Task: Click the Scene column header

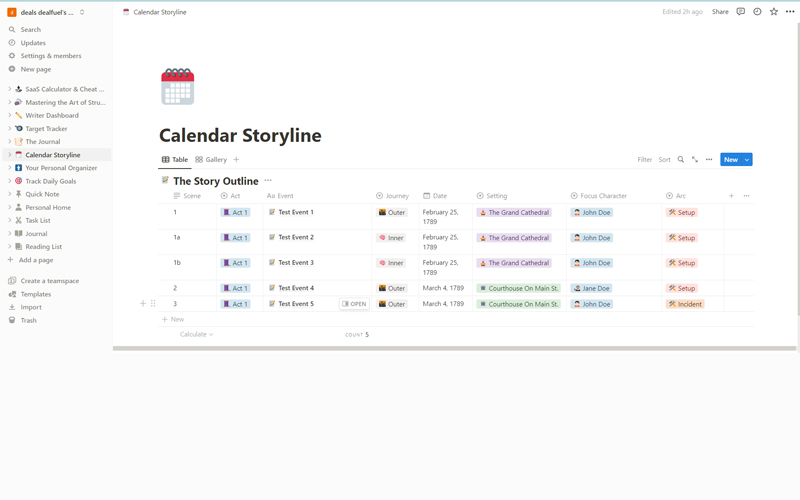Action: coord(187,196)
